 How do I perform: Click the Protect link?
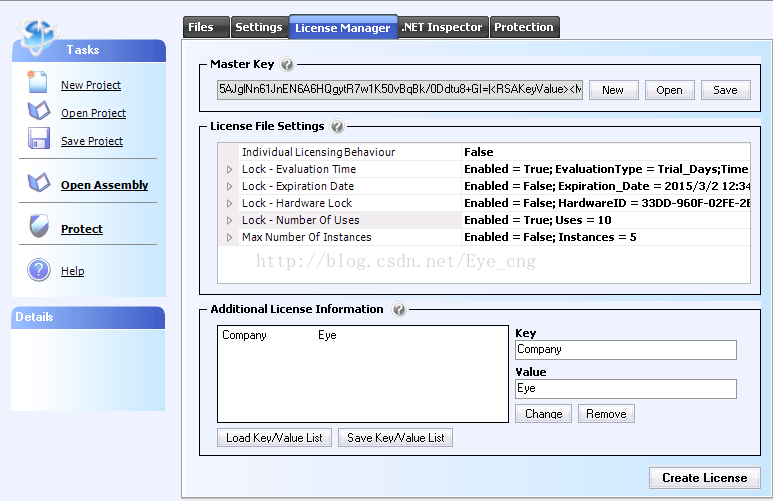82,229
